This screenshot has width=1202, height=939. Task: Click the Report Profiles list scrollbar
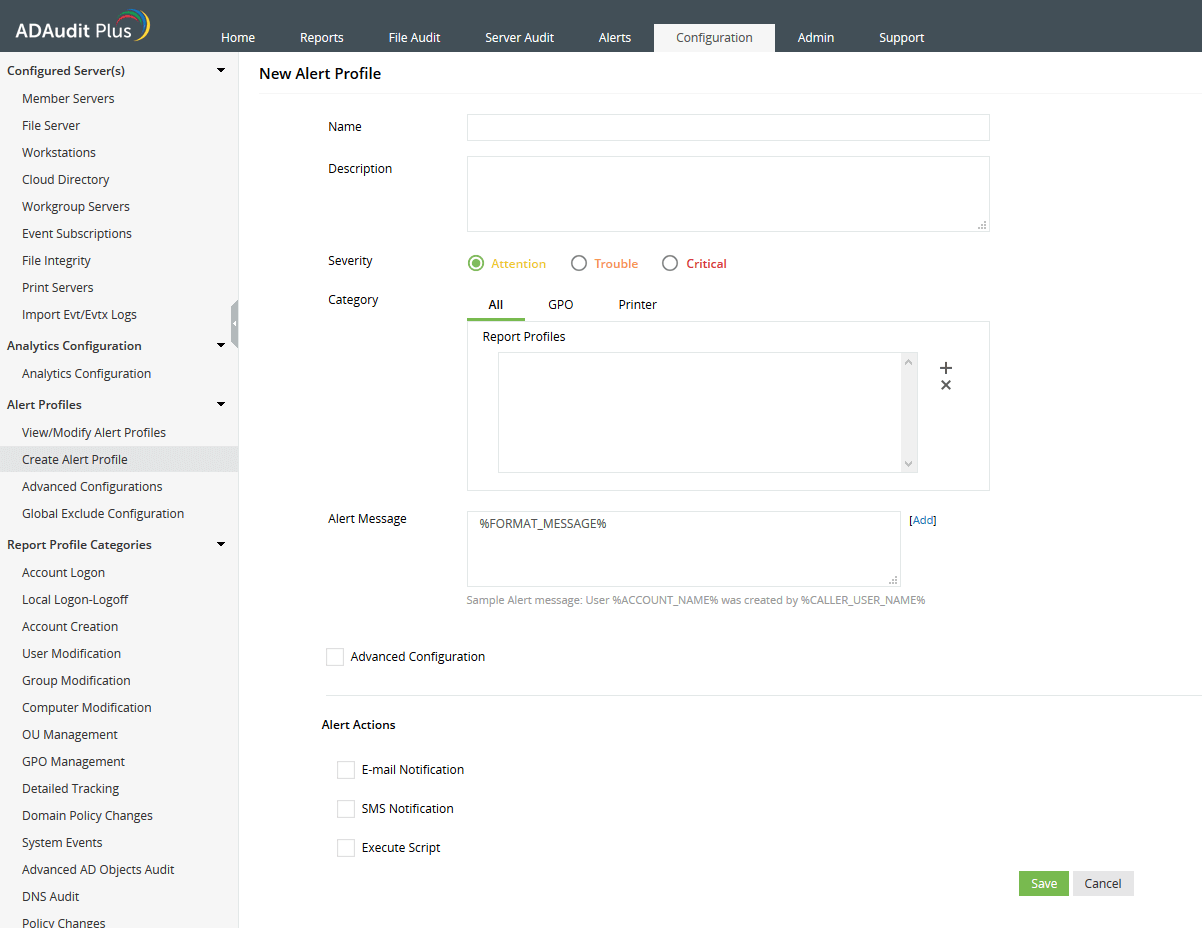click(x=908, y=412)
